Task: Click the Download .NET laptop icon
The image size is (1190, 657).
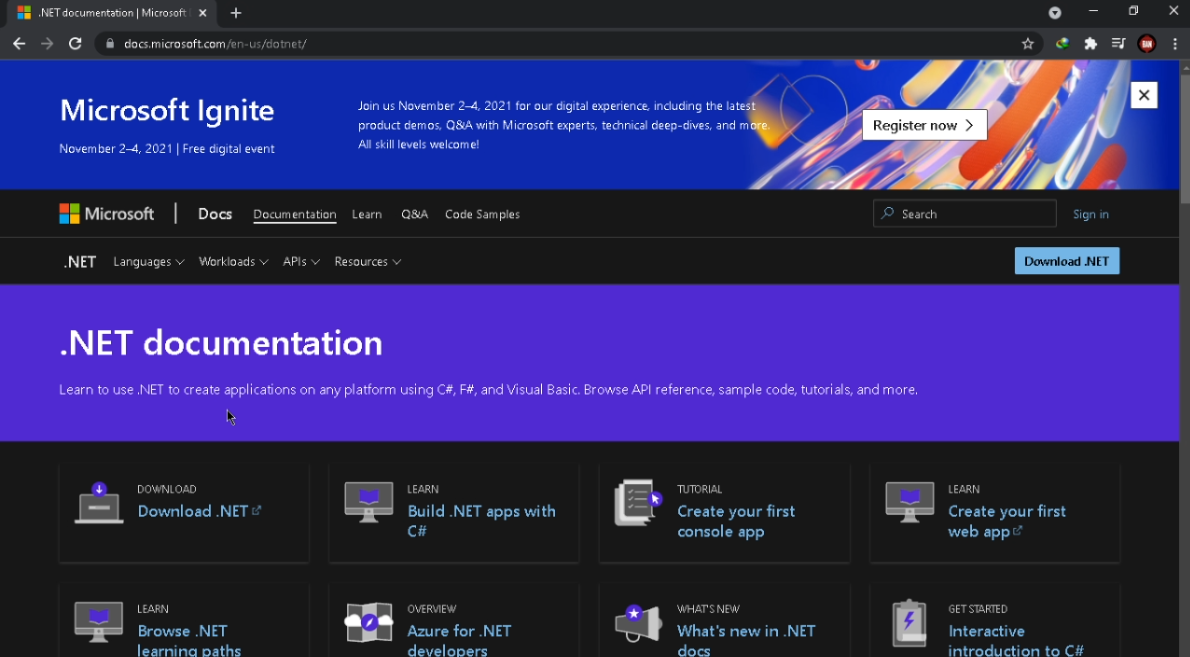Action: click(99, 502)
